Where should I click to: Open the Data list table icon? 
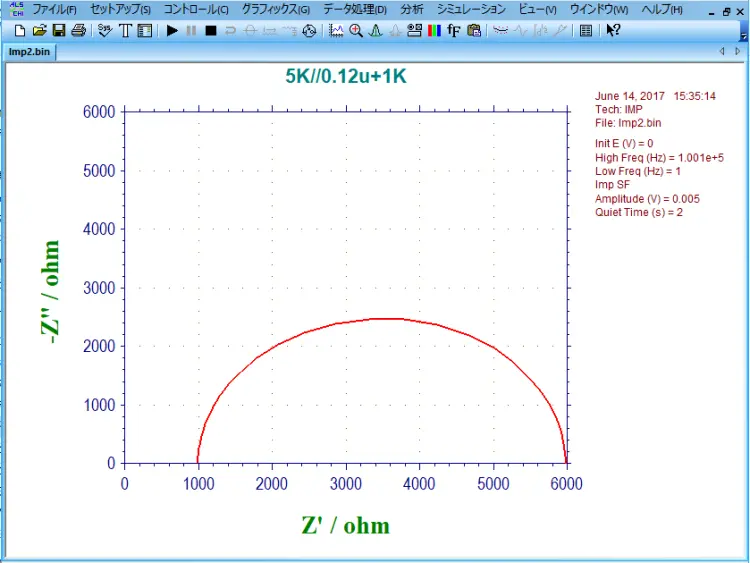(x=586, y=31)
